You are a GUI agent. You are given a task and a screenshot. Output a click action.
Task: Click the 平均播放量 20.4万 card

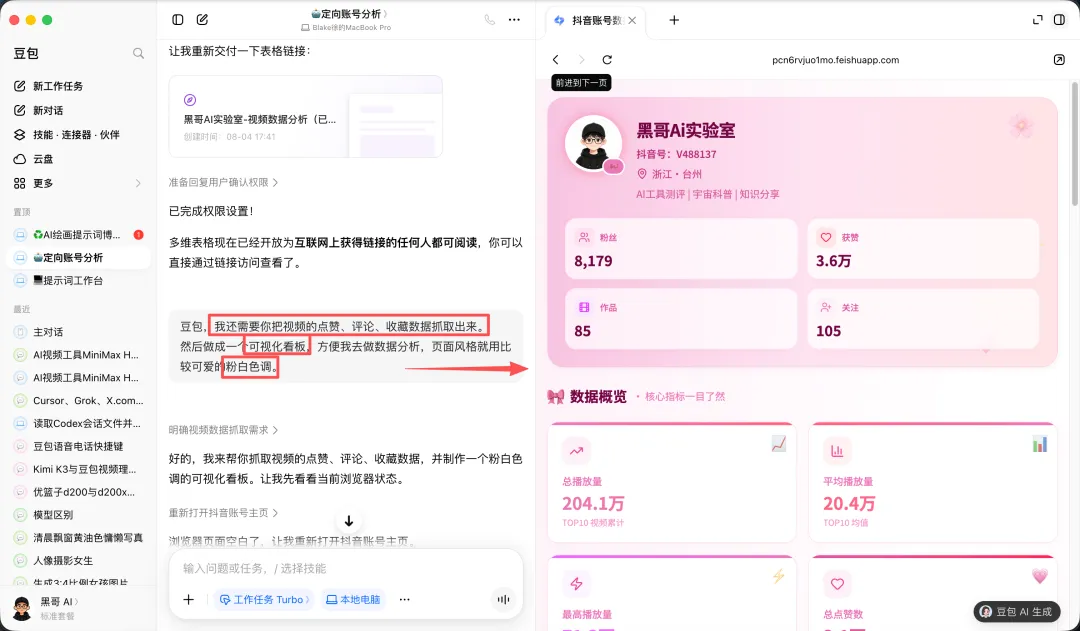click(x=933, y=483)
